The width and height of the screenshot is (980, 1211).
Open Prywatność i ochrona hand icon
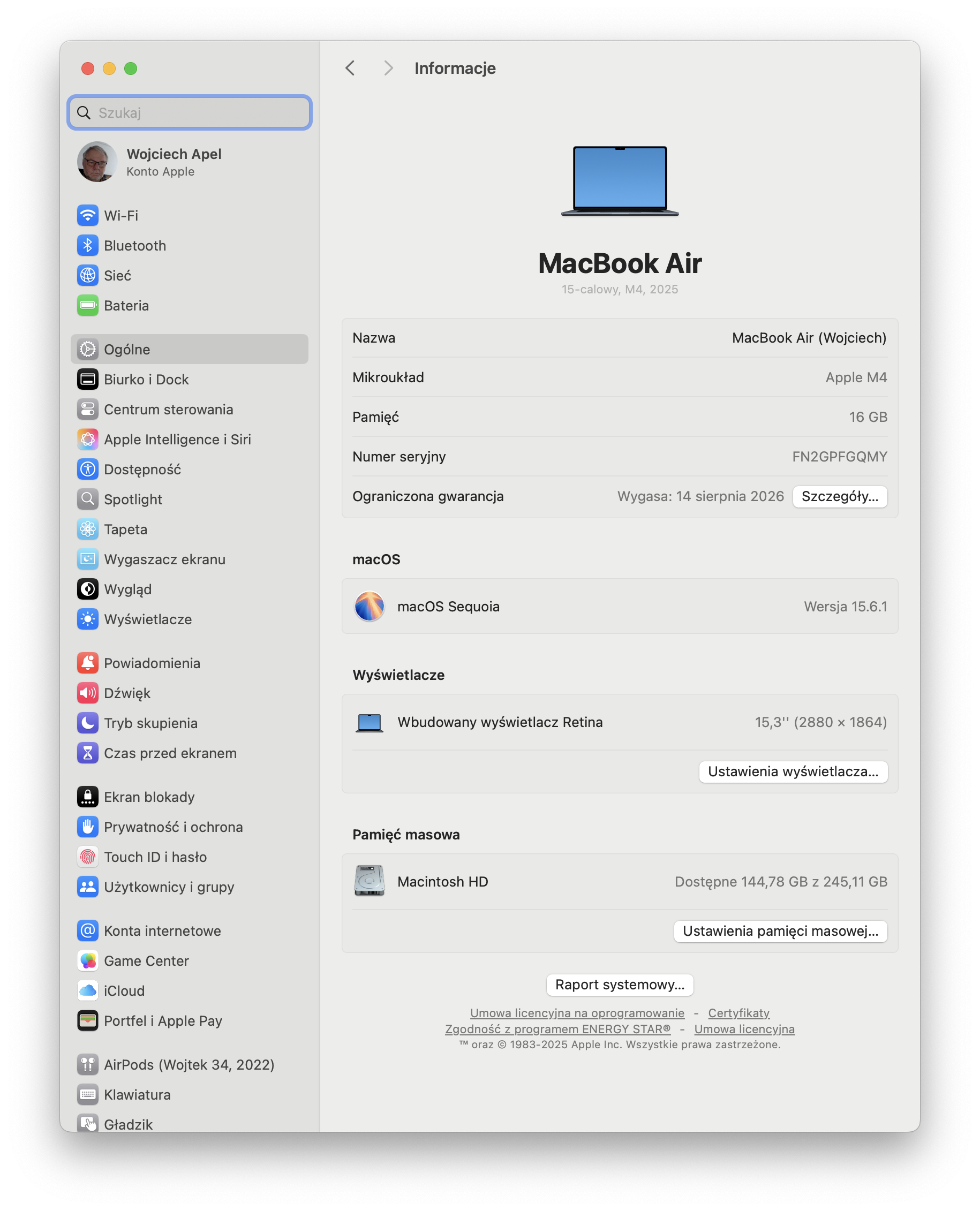coord(87,827)
